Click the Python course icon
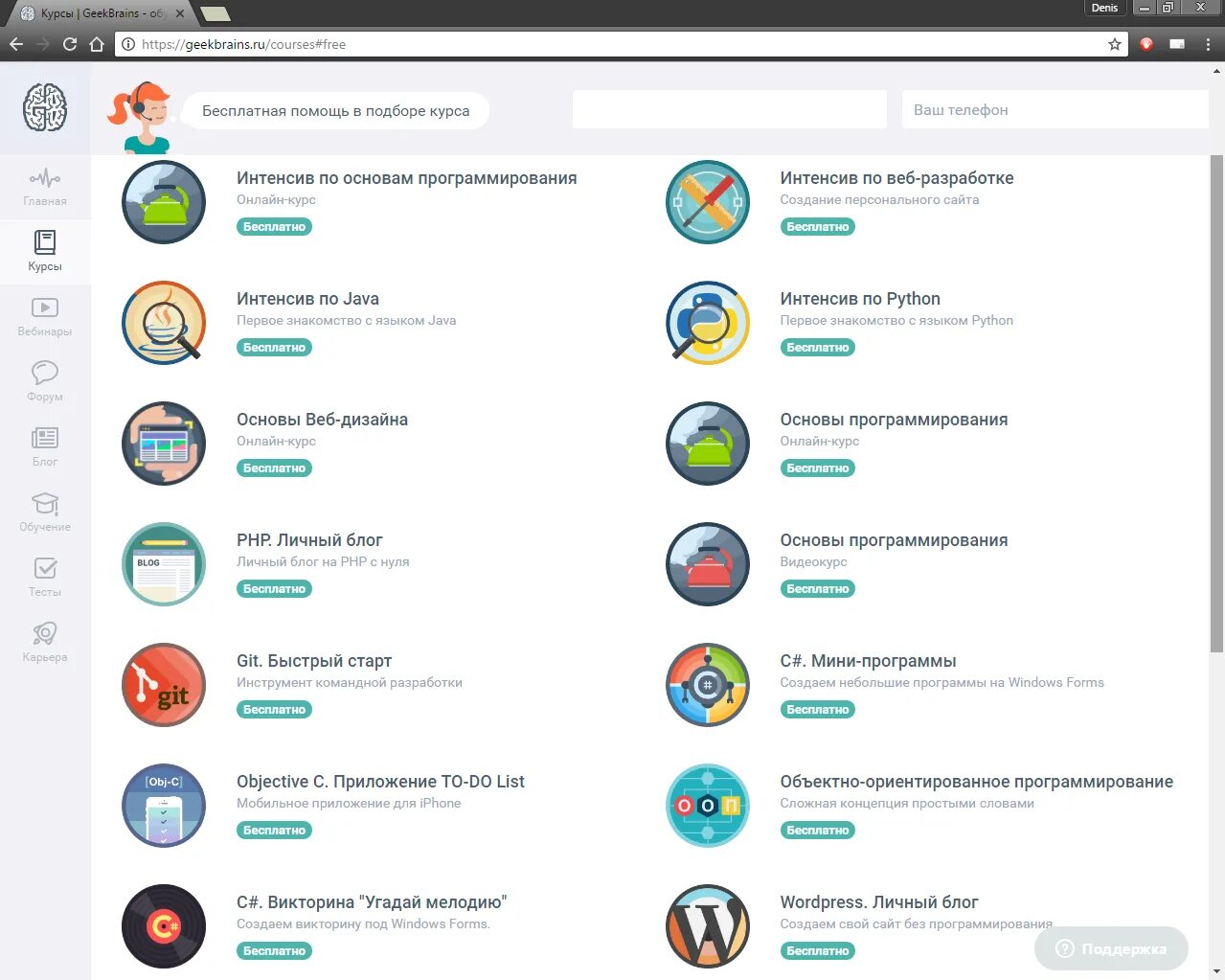The width and height of the screenshot is (1225, 980). [x=708, y=323]
